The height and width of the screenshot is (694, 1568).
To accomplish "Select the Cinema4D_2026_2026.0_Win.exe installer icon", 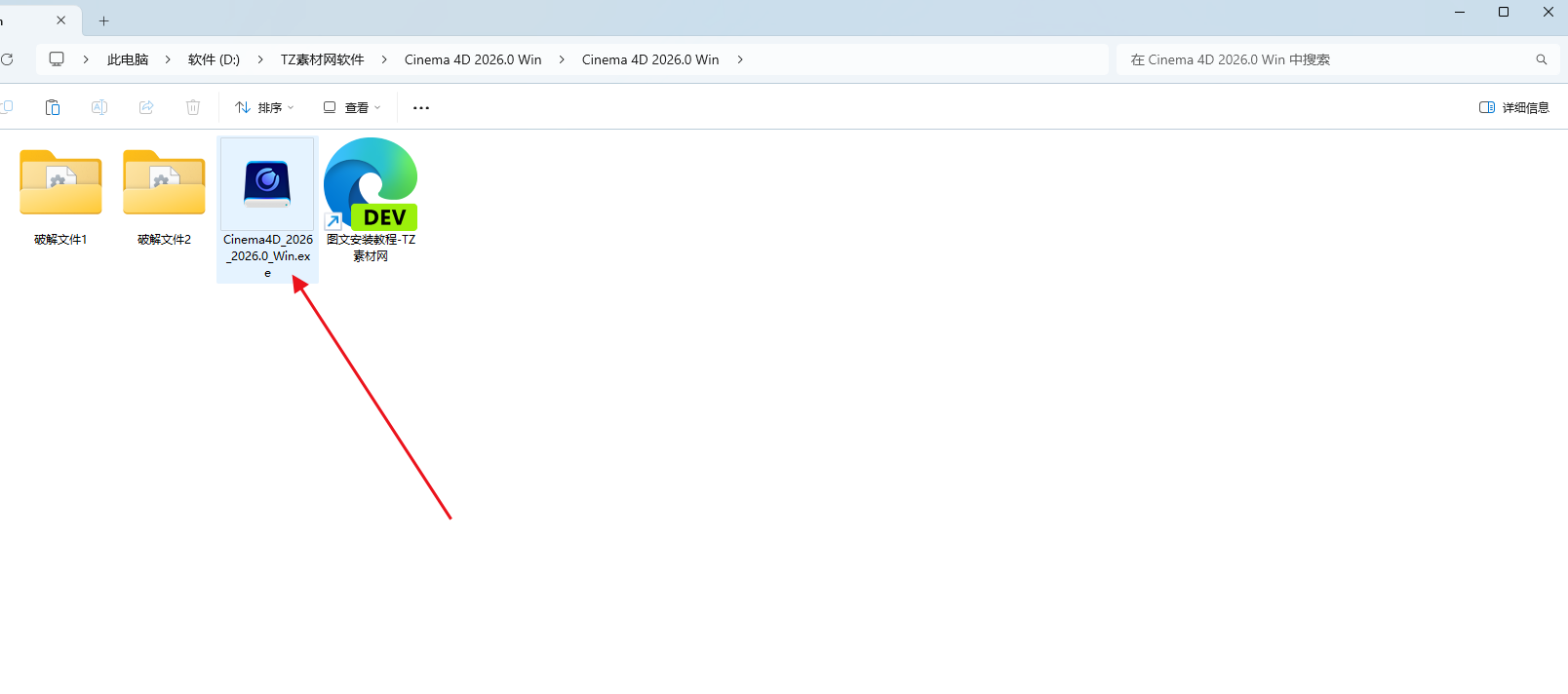I will tap(267, 184).
